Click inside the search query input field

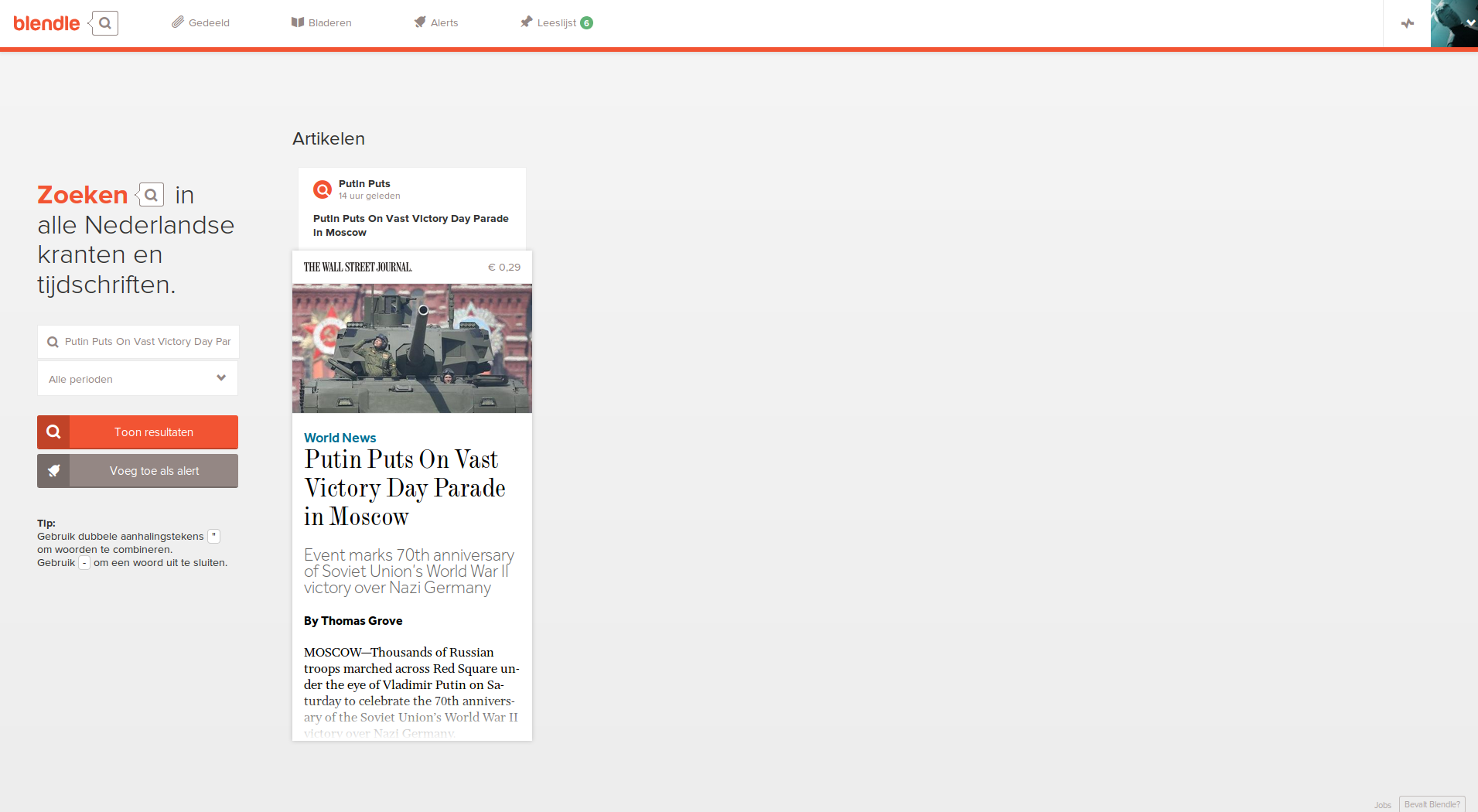(x=139, y=341)
